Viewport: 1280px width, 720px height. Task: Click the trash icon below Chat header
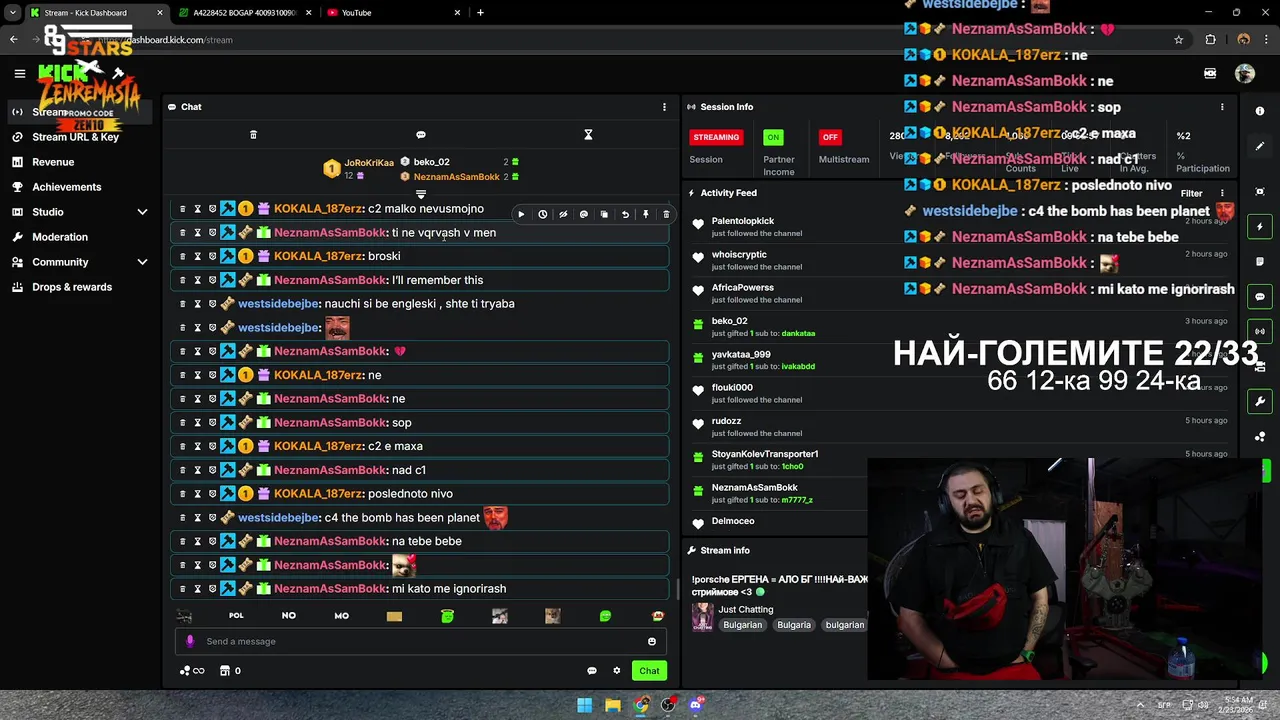pos(253,134)
